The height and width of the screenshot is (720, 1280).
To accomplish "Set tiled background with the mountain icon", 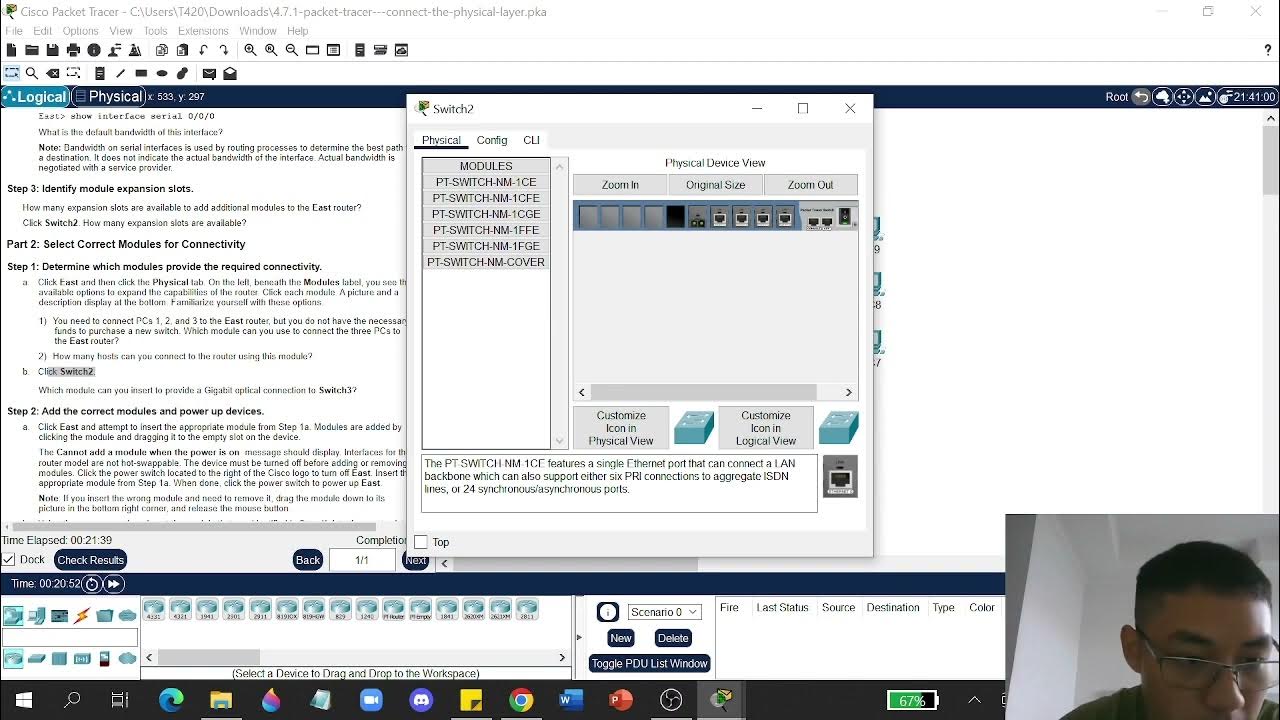I will (x=1205, y=97).
